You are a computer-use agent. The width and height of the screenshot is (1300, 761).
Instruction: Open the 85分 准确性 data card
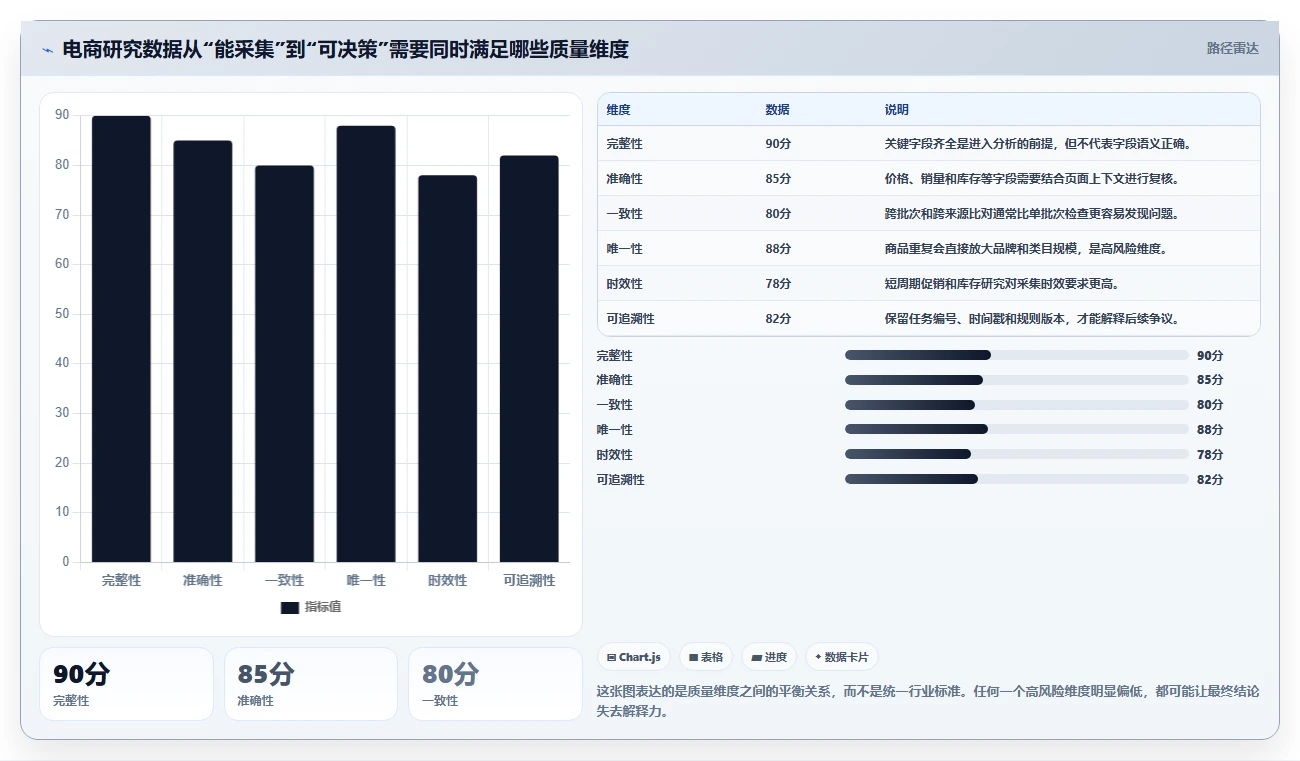311,684
